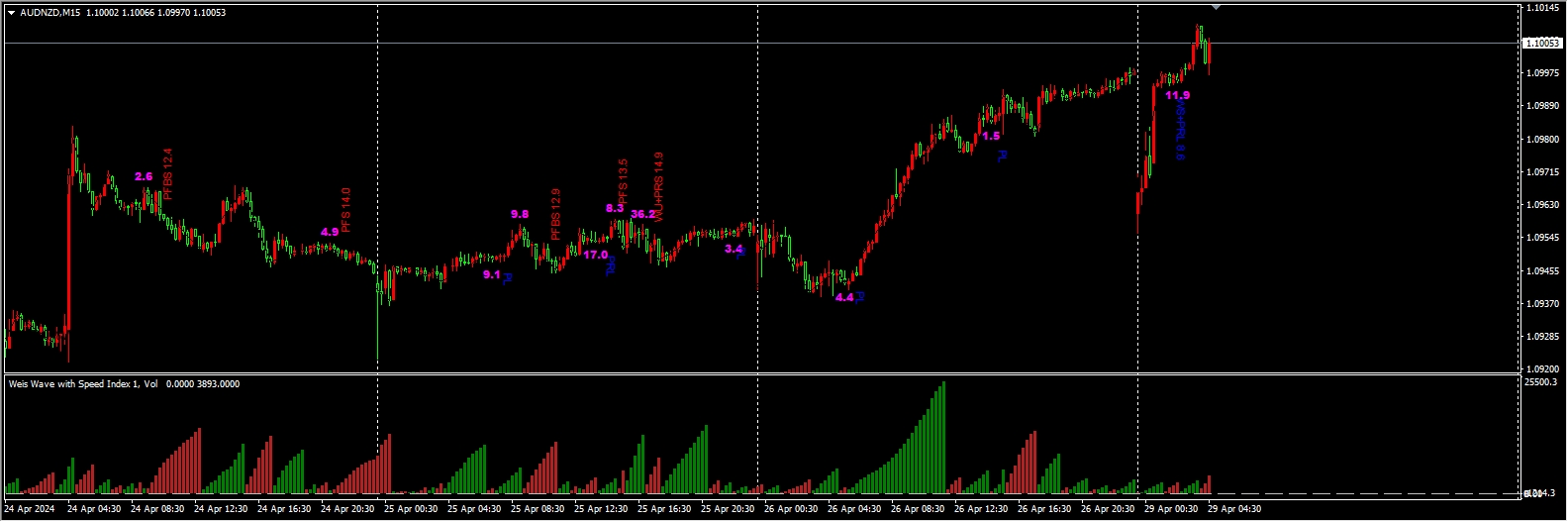Click the magenta 9.1 label
Screen dimensions: 1568x522
click(x=492, y=275)
